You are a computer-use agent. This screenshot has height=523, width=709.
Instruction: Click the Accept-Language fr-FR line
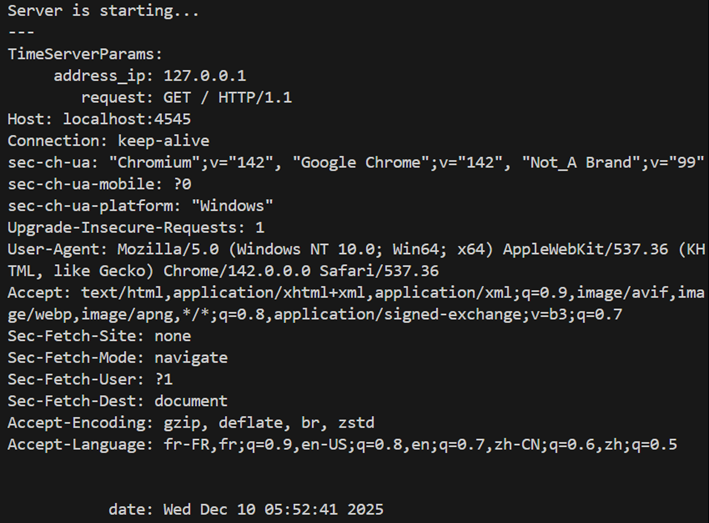(x=342, y=444)
